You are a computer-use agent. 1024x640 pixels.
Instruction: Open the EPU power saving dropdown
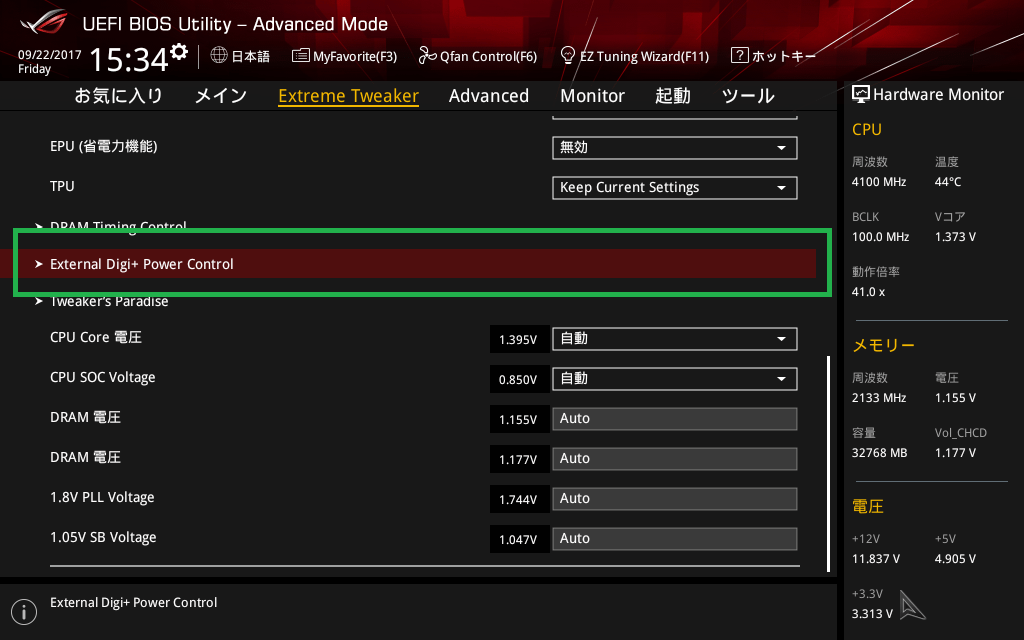(675, 148)
